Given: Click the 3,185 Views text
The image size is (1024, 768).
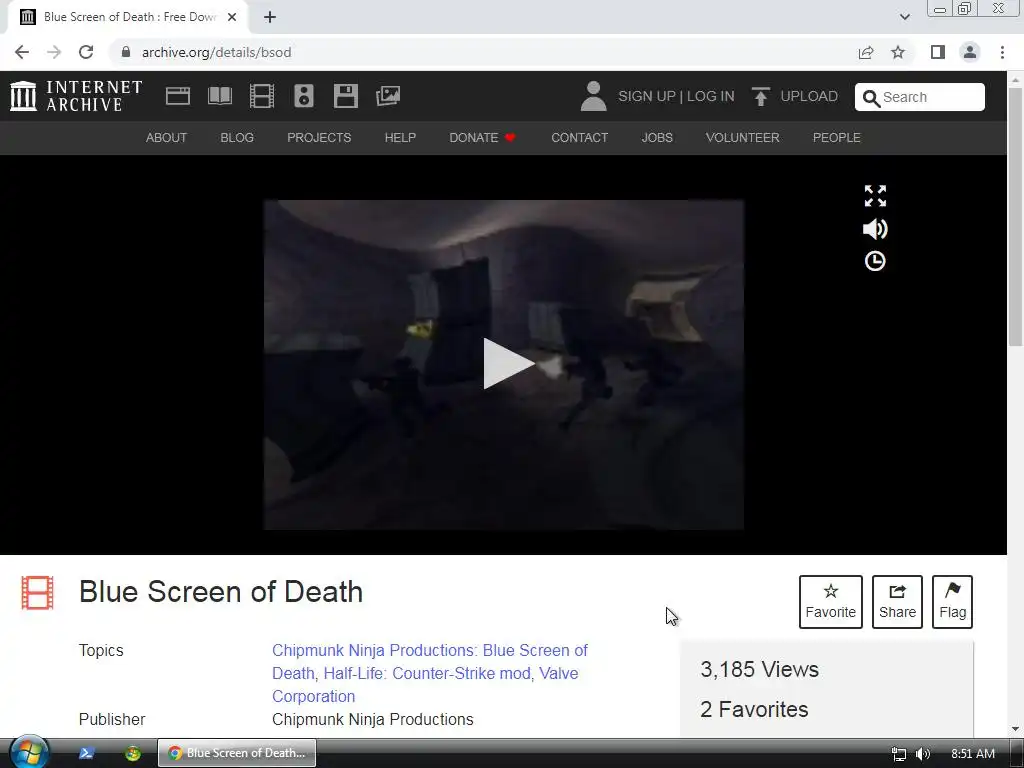Looking at the screenshot, I should point(760,669).
